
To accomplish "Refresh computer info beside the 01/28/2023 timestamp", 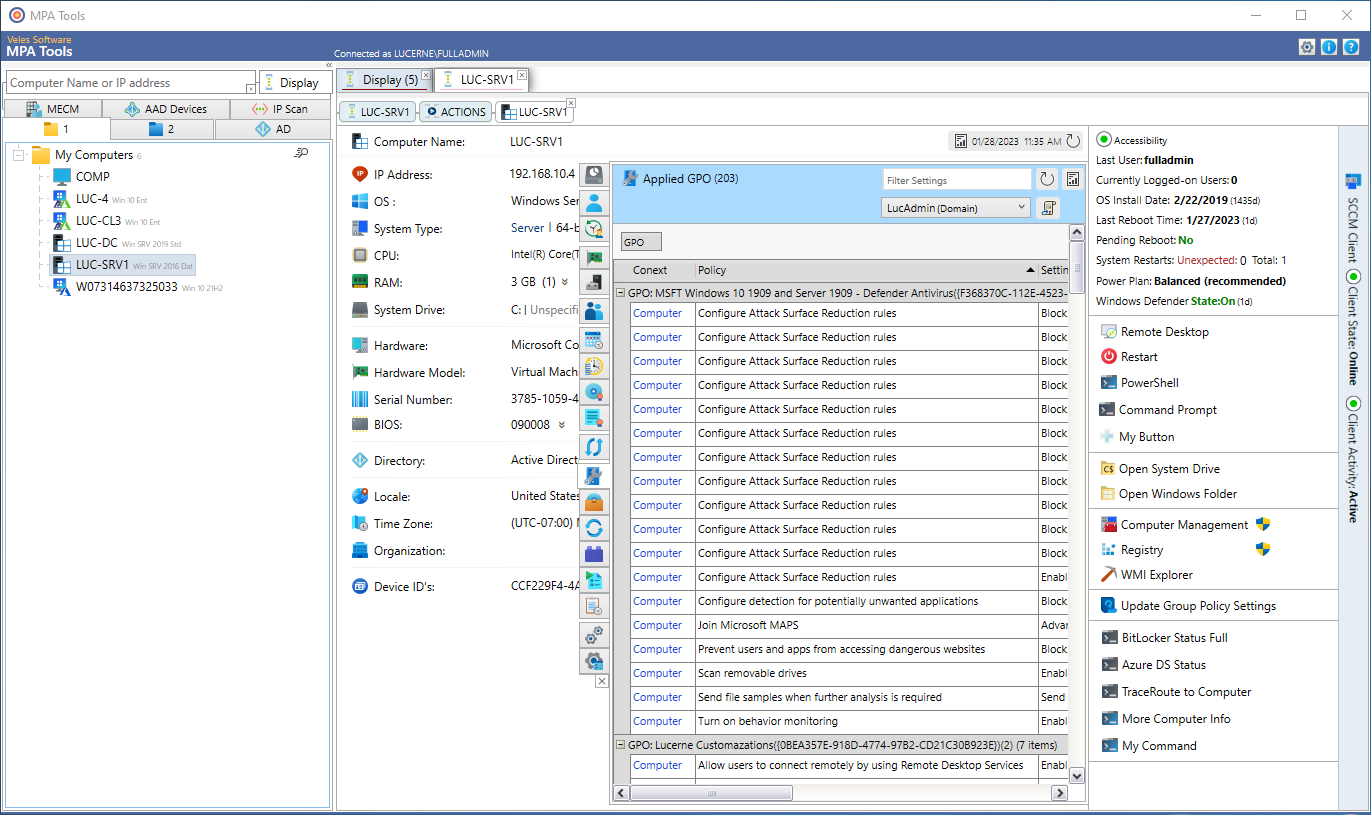I will coord(1073,141).
